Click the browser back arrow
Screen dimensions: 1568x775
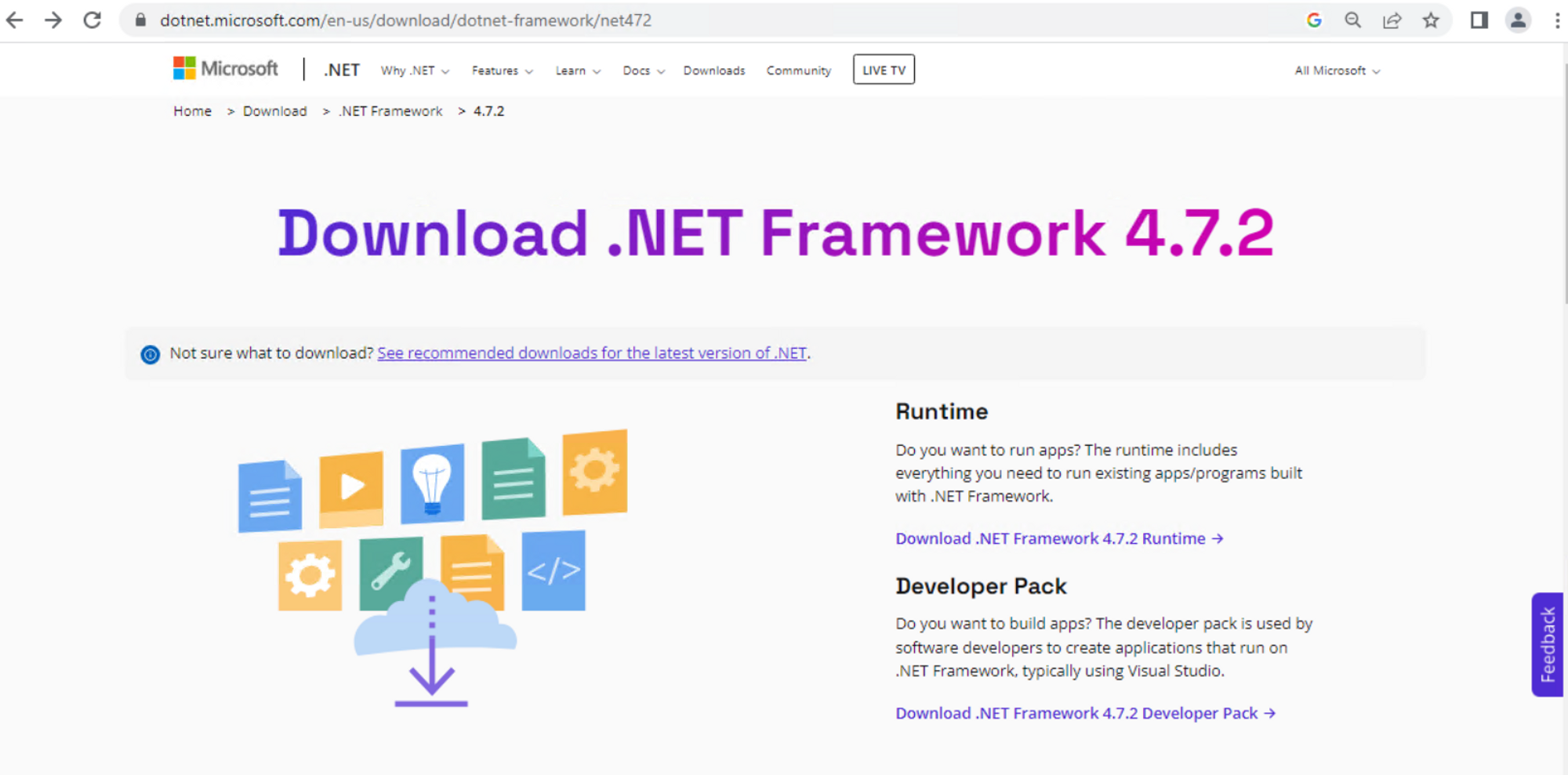14,20
